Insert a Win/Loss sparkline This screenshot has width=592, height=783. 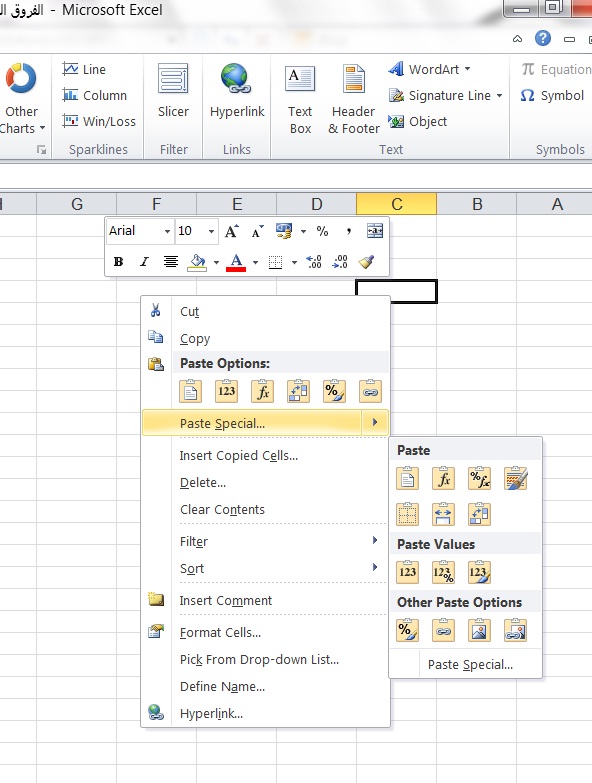pos(99,121)
